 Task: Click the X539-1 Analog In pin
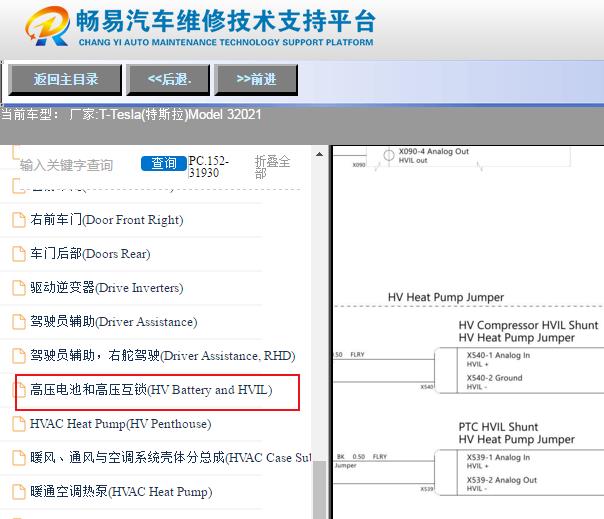click(x=498, y=457)
